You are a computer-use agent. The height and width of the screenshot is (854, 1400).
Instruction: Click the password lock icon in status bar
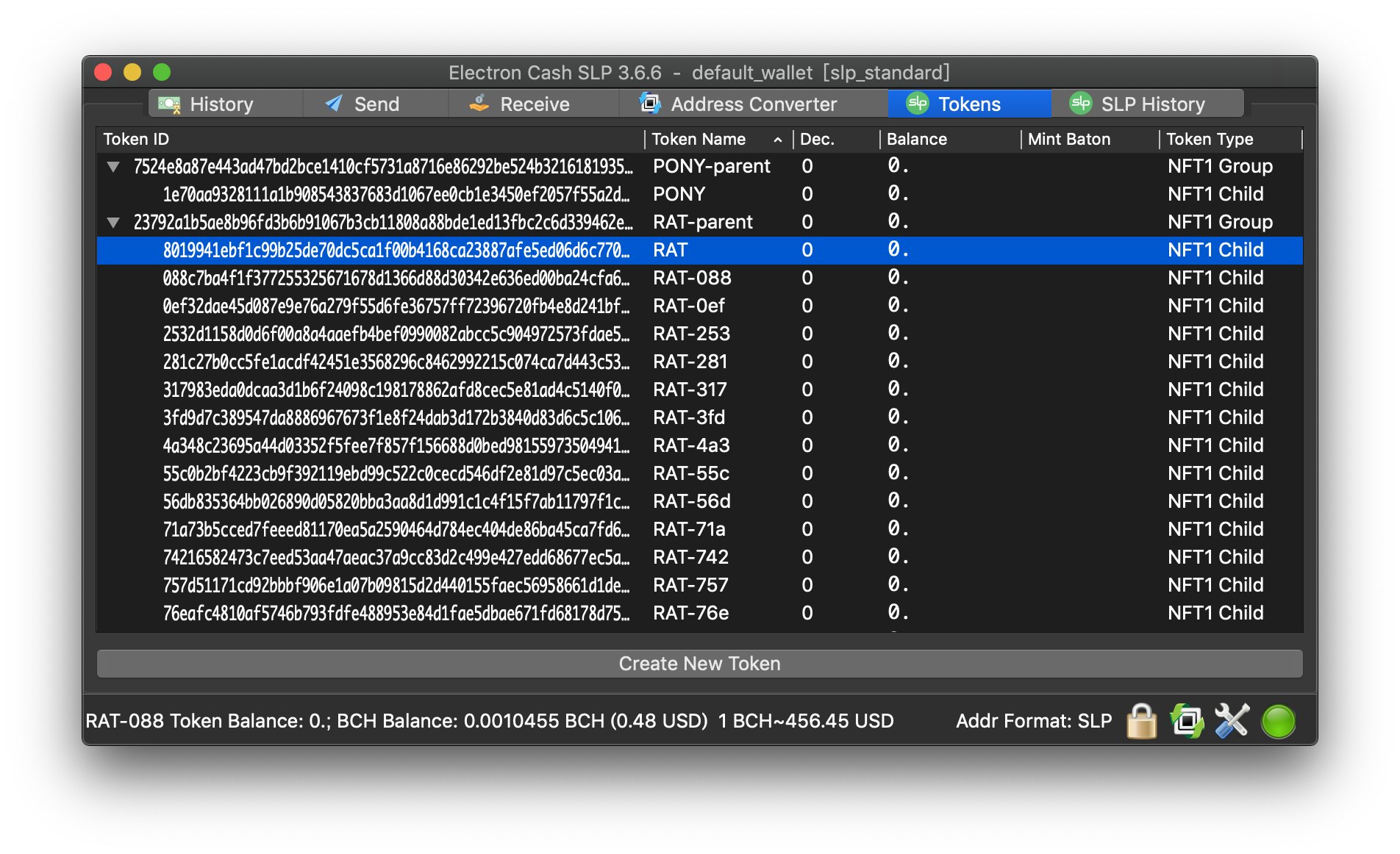(x=1141, y=721)
